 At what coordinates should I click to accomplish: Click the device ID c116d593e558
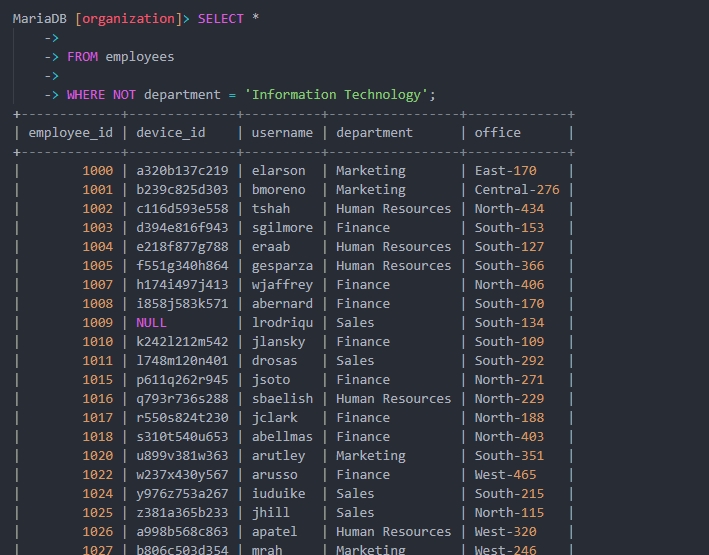tap(182, 209)
